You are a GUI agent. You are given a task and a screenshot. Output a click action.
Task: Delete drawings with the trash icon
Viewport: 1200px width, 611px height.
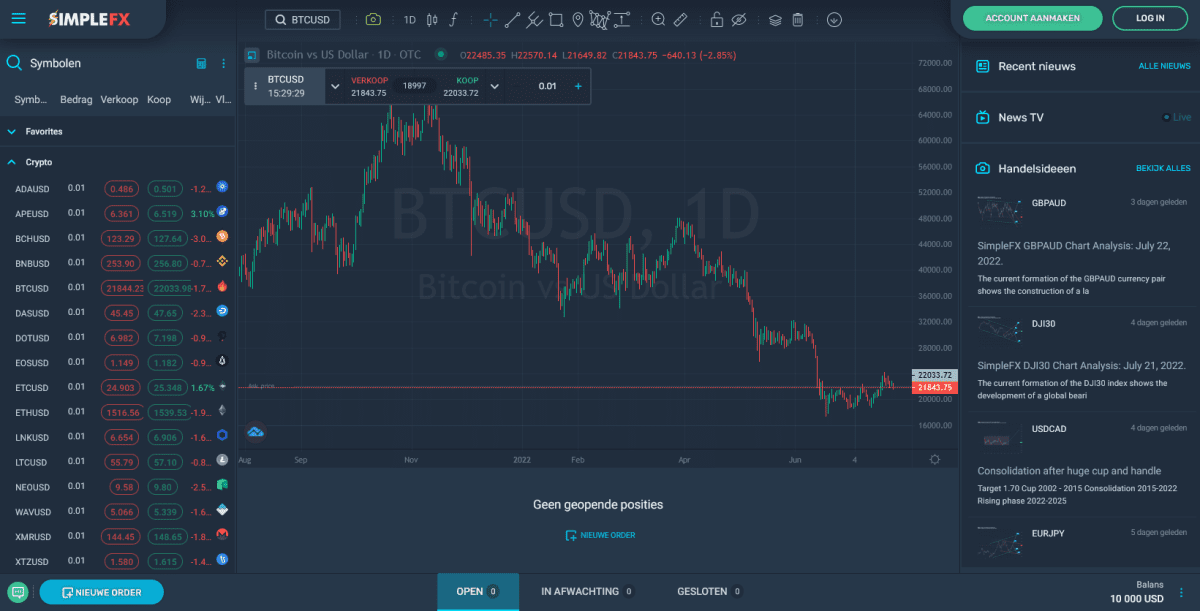(x=798, y=19)
